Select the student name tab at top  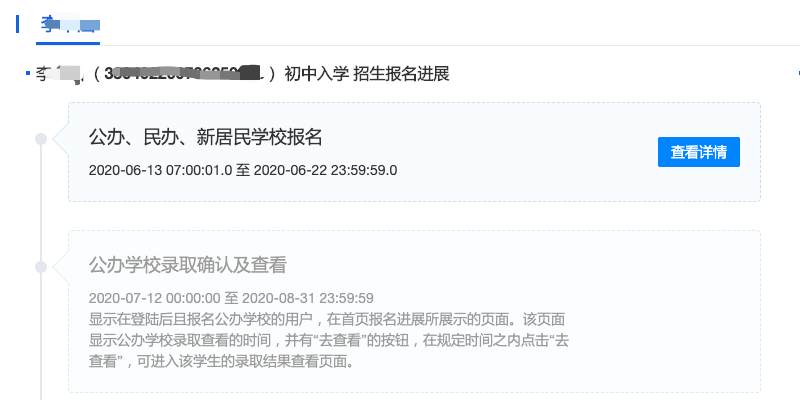(68, 24)
